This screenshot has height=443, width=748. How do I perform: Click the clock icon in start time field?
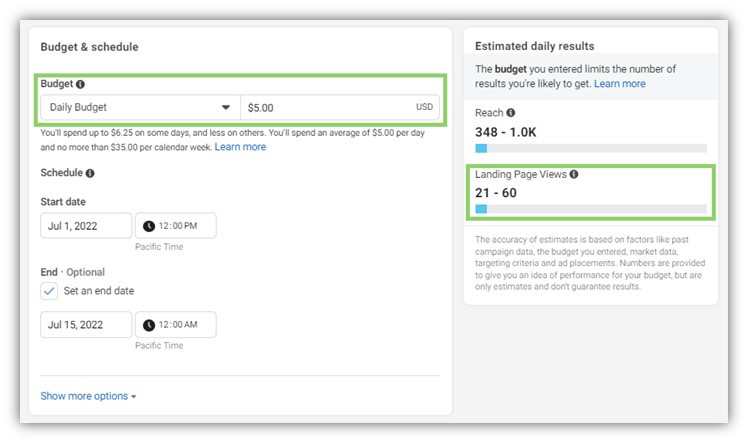pyautogui.click(x=149, y=226)
